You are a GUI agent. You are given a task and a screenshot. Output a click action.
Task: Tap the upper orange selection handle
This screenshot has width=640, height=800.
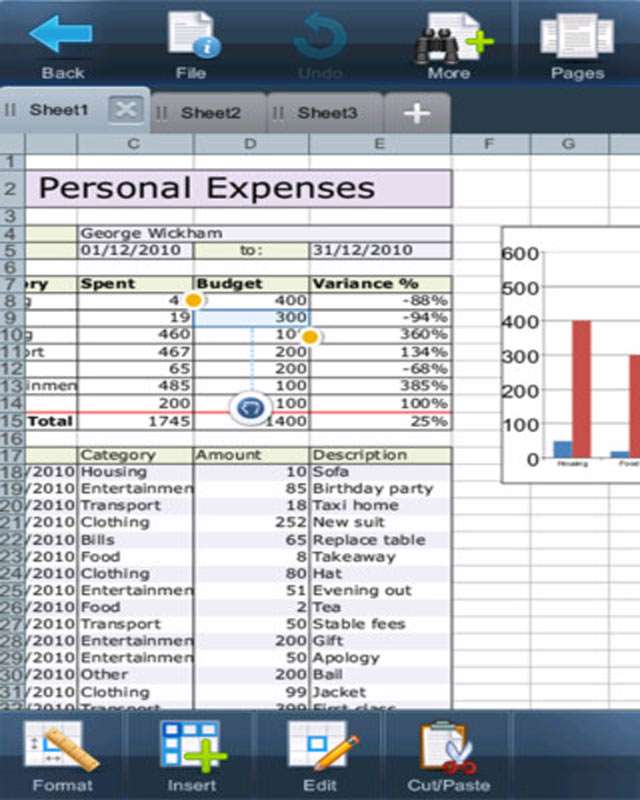tap(194, 300)
